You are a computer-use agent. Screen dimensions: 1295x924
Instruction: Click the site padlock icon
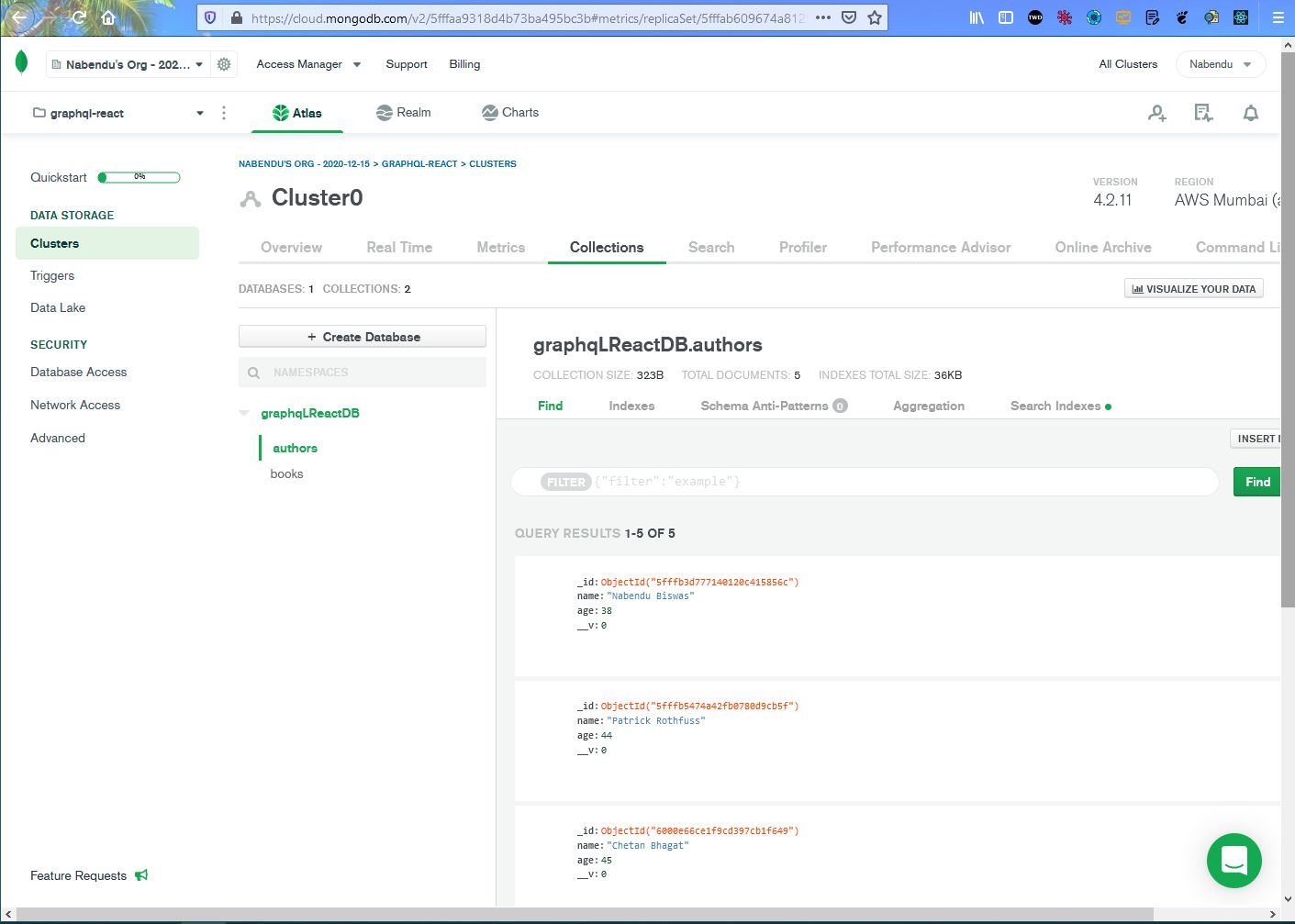pos(237,17)
